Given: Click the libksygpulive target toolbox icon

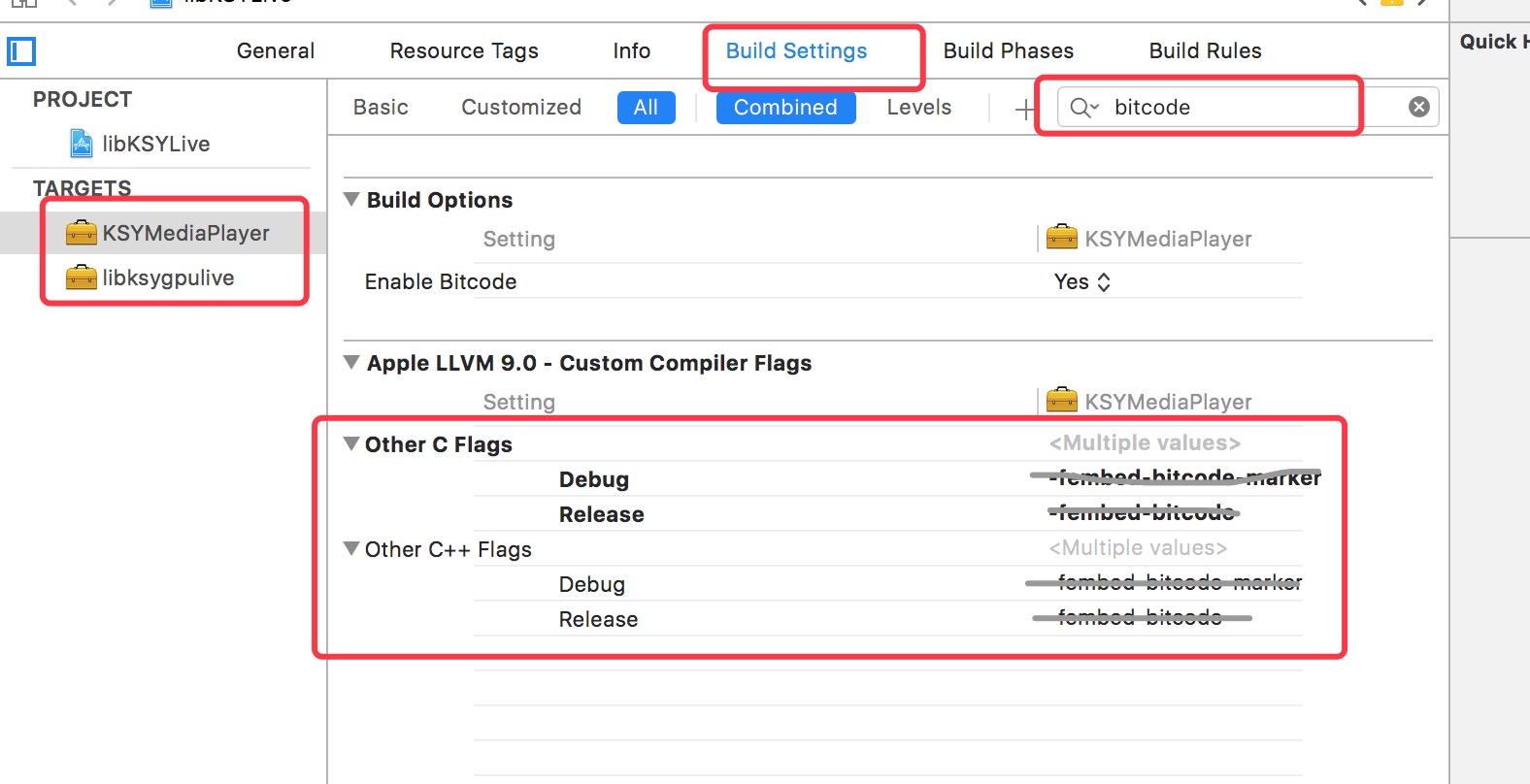Looking at the screenshot, I should point(82,278).
